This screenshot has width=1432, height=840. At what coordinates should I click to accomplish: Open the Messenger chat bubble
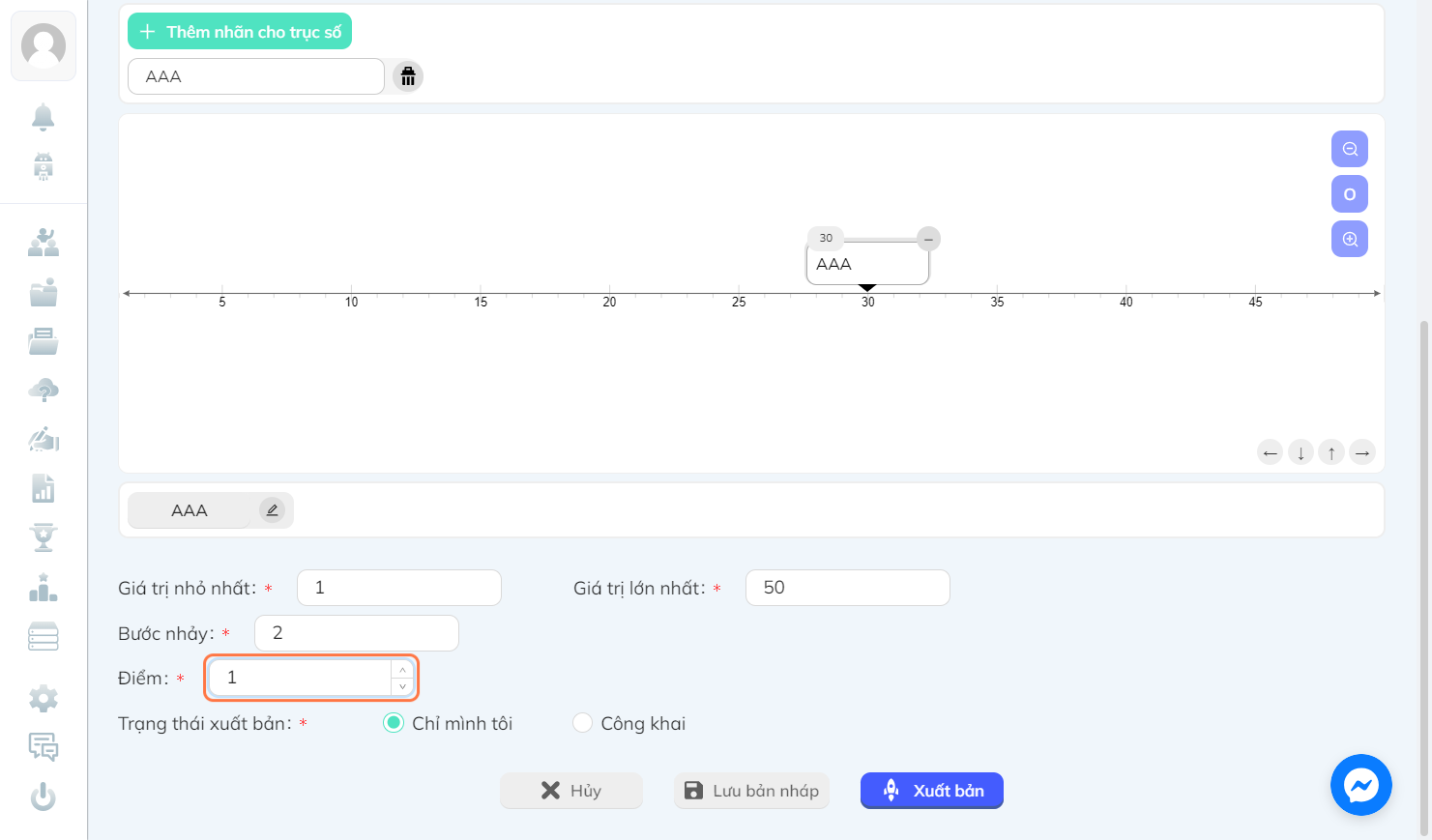coord(1360,785)
